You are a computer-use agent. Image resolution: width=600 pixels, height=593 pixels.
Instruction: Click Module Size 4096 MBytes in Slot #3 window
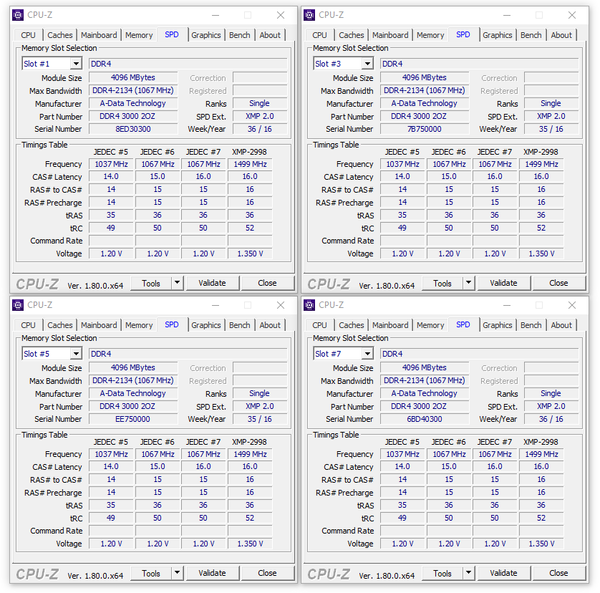coord(424,77)
